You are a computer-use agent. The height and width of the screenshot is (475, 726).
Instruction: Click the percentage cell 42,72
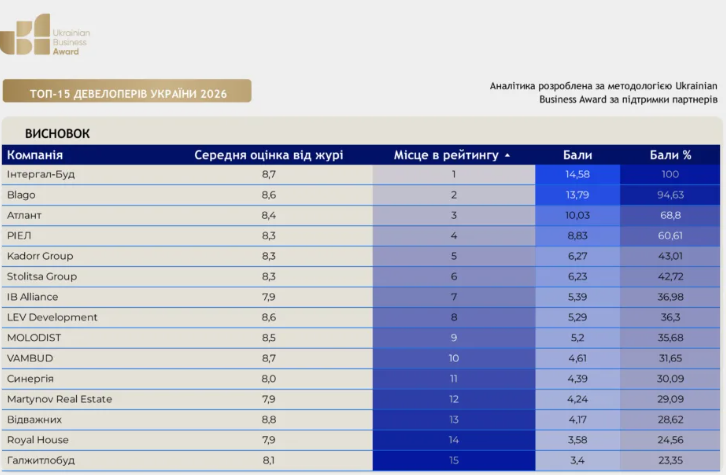pos(670,276)
